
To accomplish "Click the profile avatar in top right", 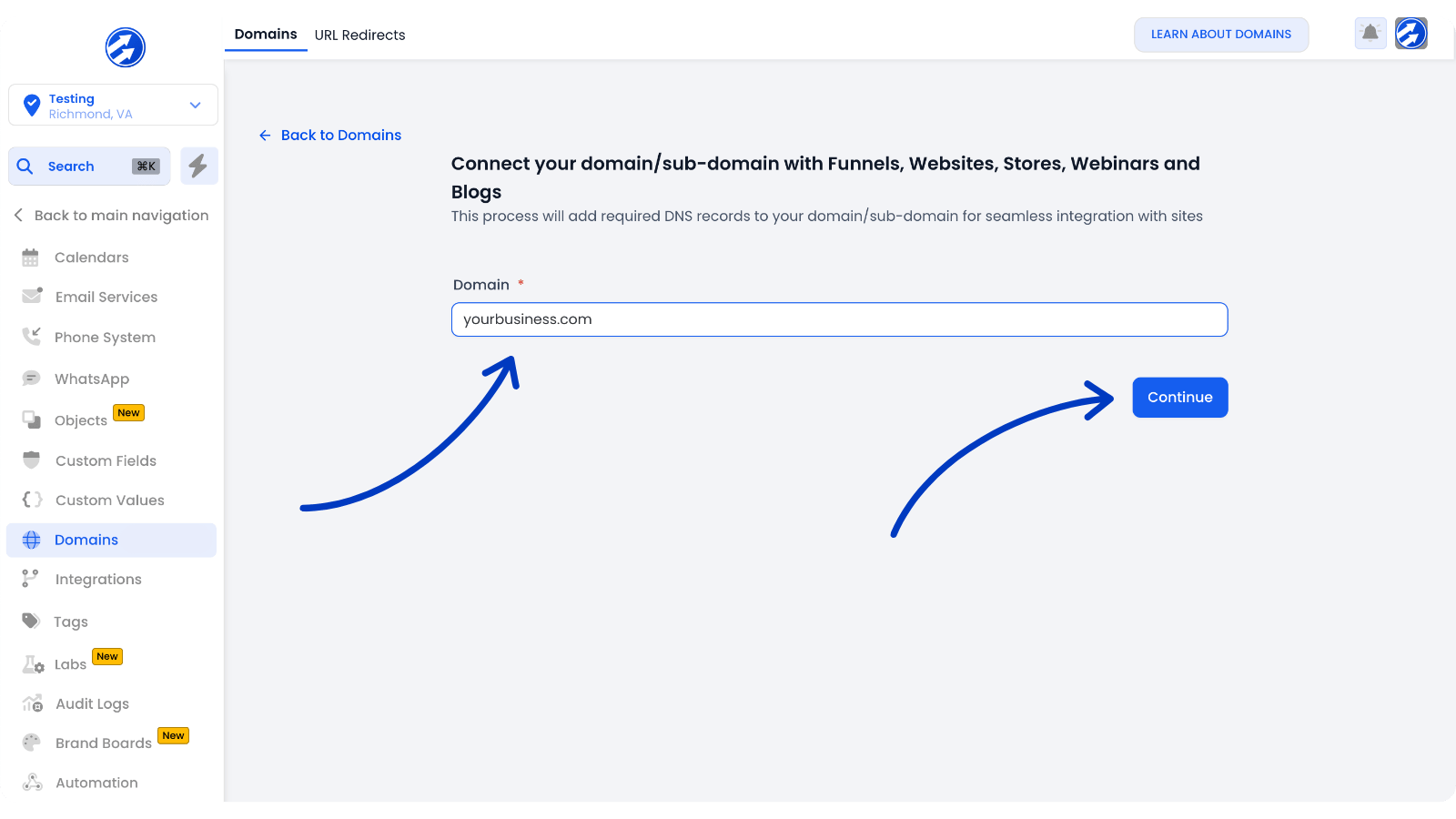I will 1410,33.
